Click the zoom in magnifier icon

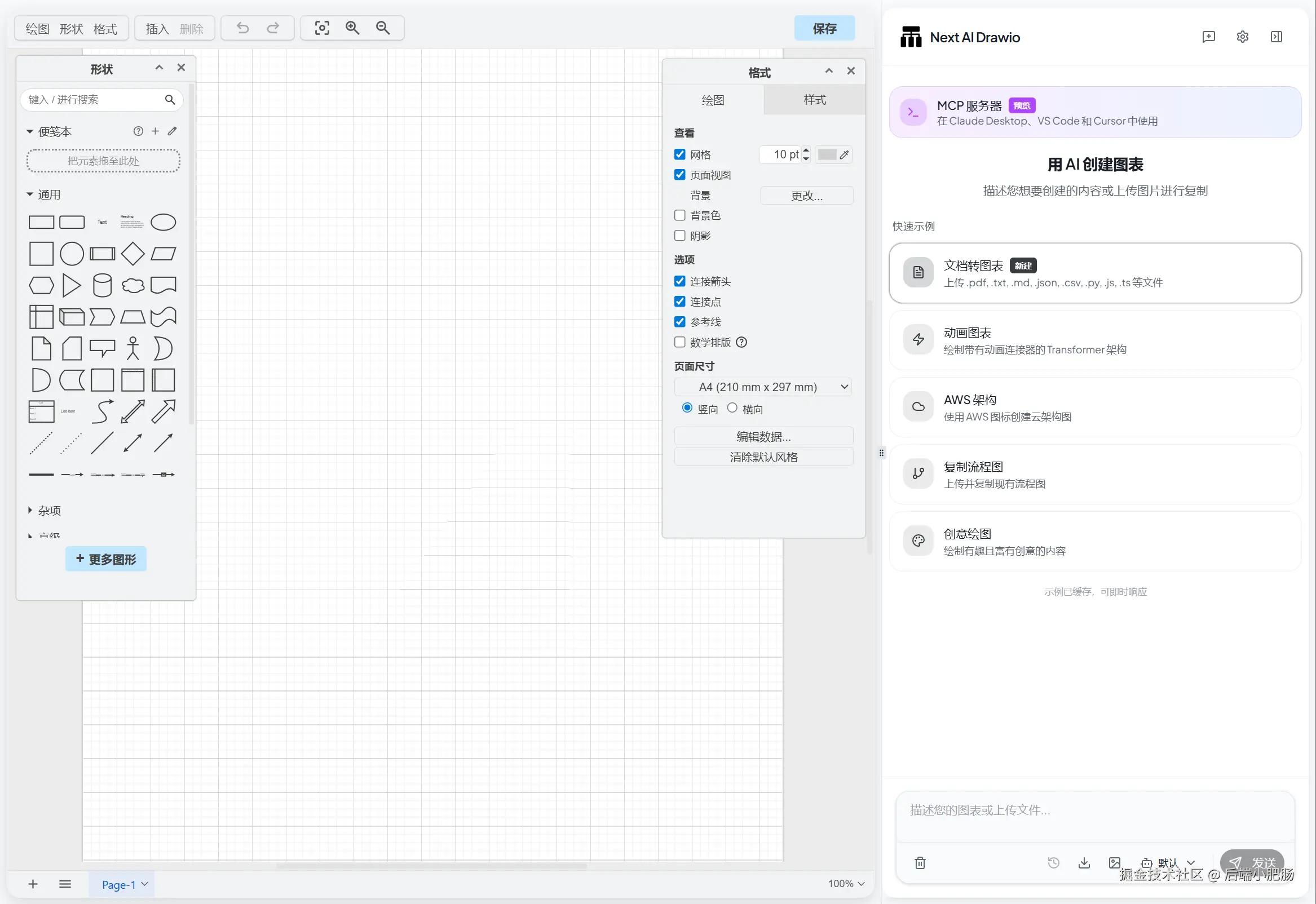352,28
